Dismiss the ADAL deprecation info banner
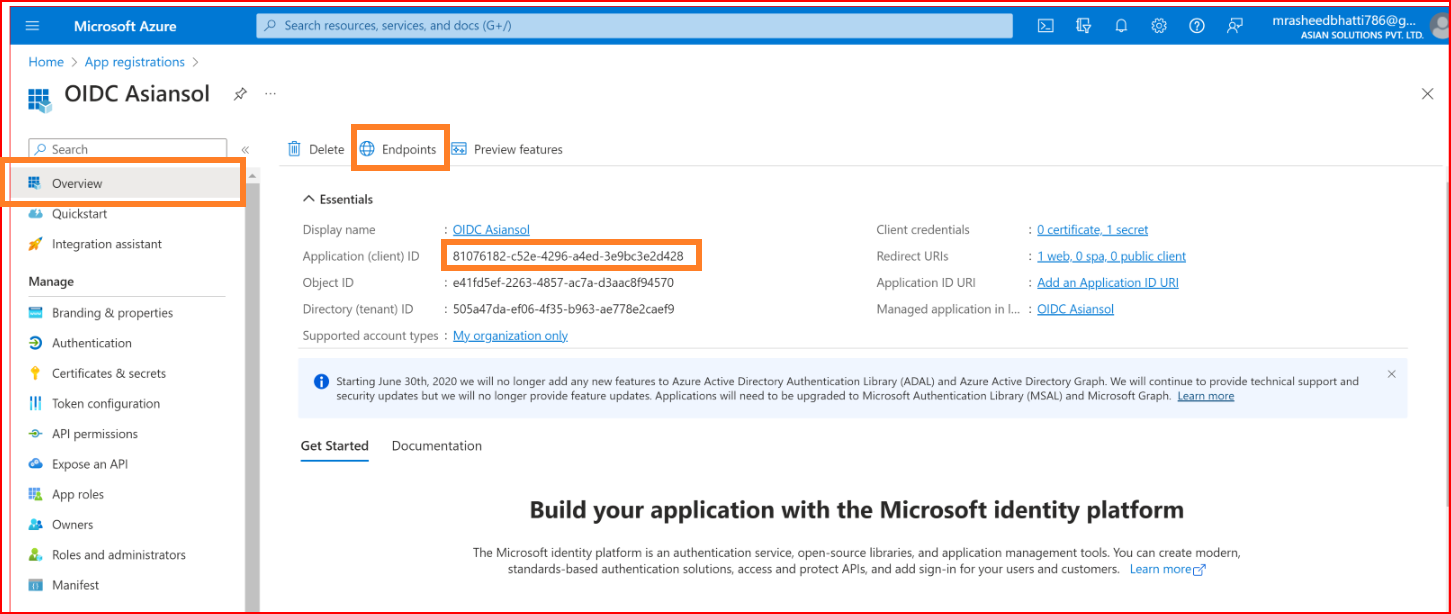This screenshot has width=1451, height=614. click(1391, 374)
